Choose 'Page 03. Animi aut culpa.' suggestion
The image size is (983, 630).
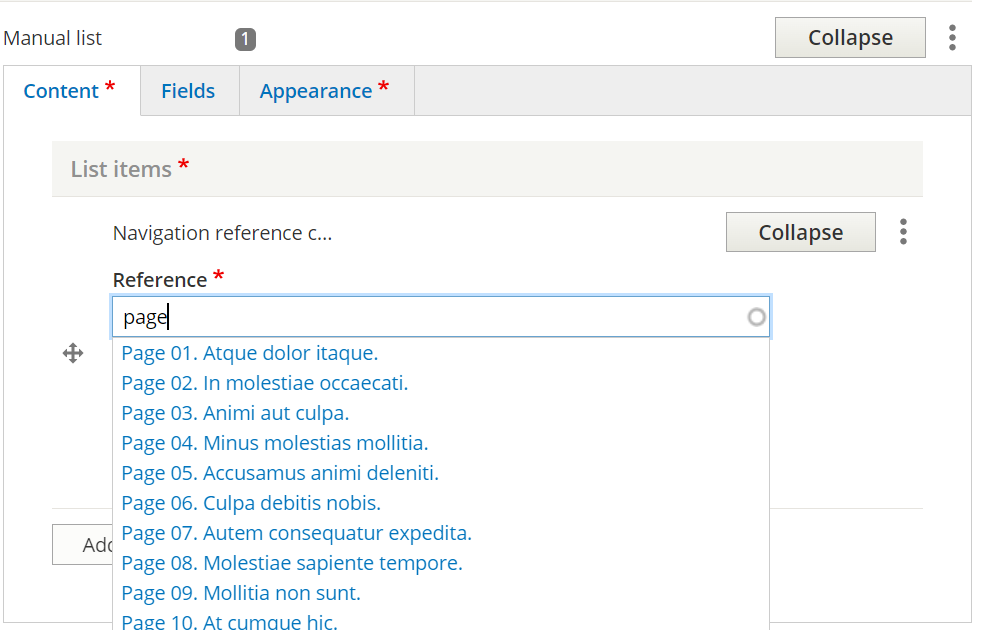click(235, 413)
